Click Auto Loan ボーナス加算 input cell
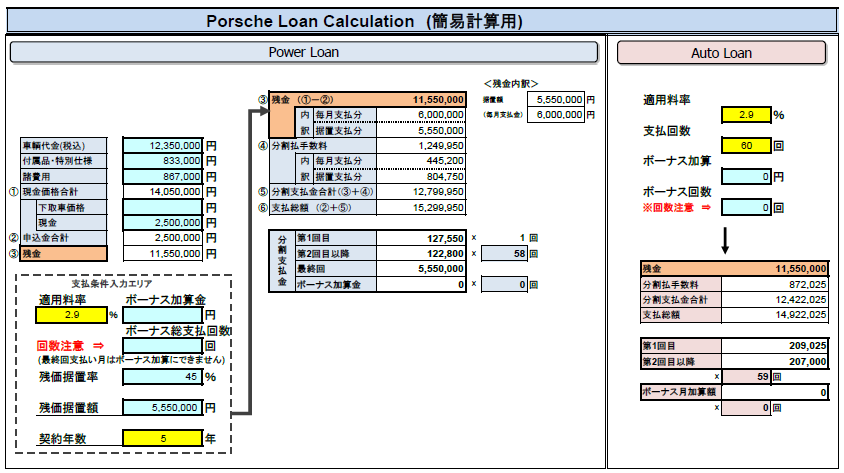 pyautogui.click(x=746, y=177)
